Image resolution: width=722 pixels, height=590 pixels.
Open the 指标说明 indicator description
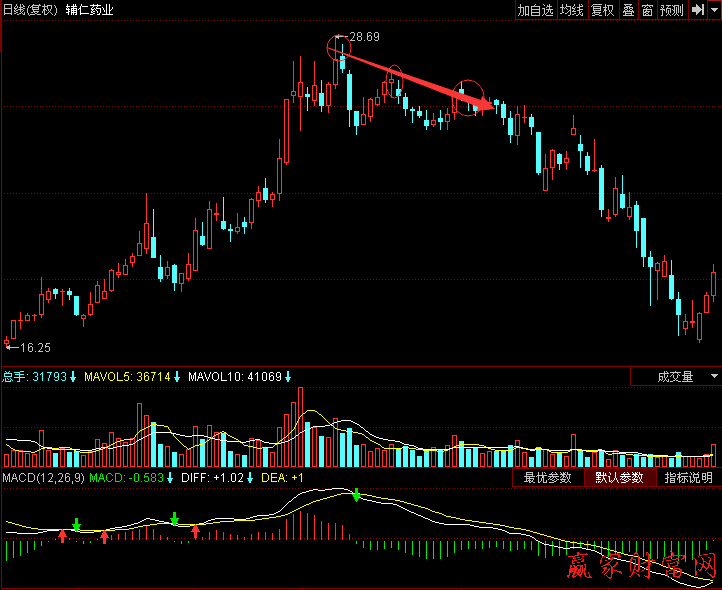[689, 478]
